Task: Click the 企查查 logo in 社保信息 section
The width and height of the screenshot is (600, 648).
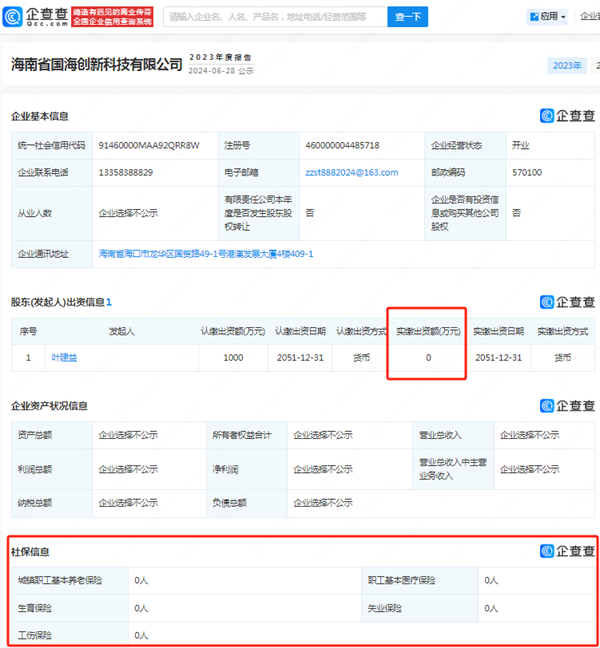Action: point(567,551)
